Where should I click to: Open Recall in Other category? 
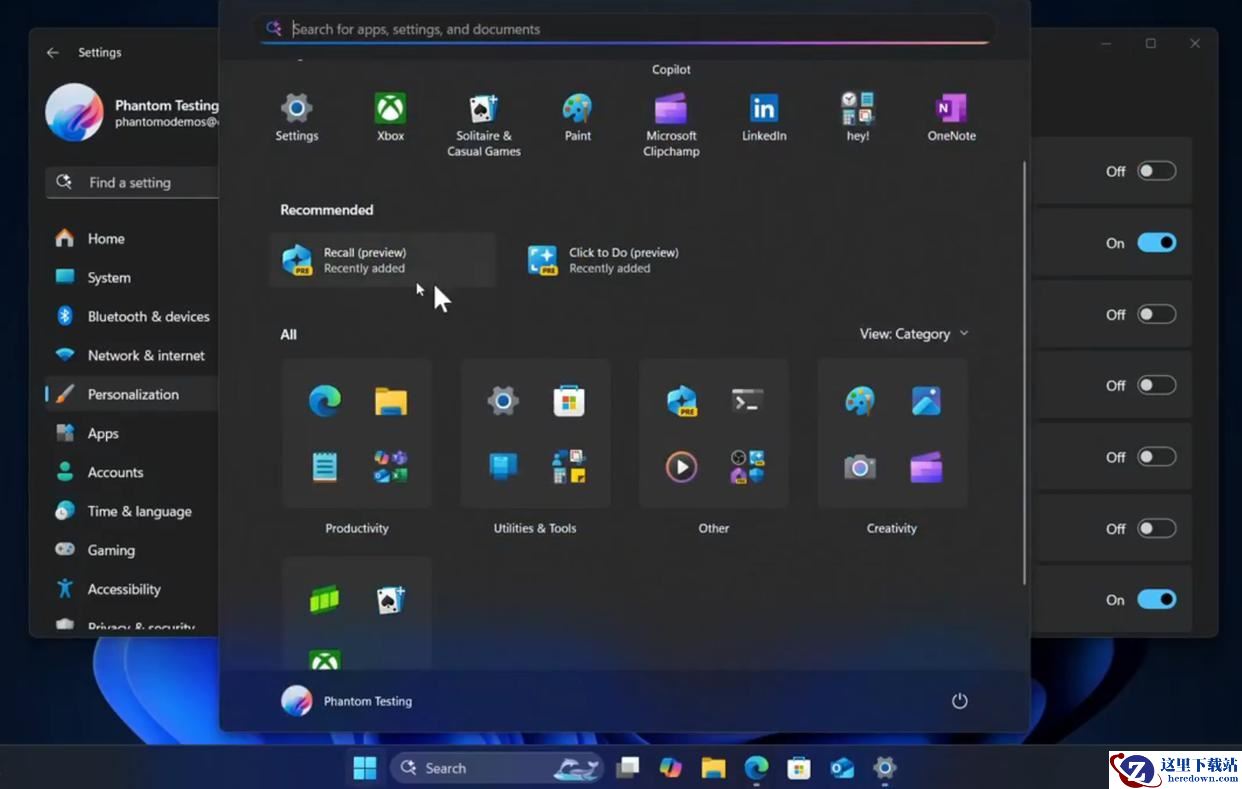(681, 401)
